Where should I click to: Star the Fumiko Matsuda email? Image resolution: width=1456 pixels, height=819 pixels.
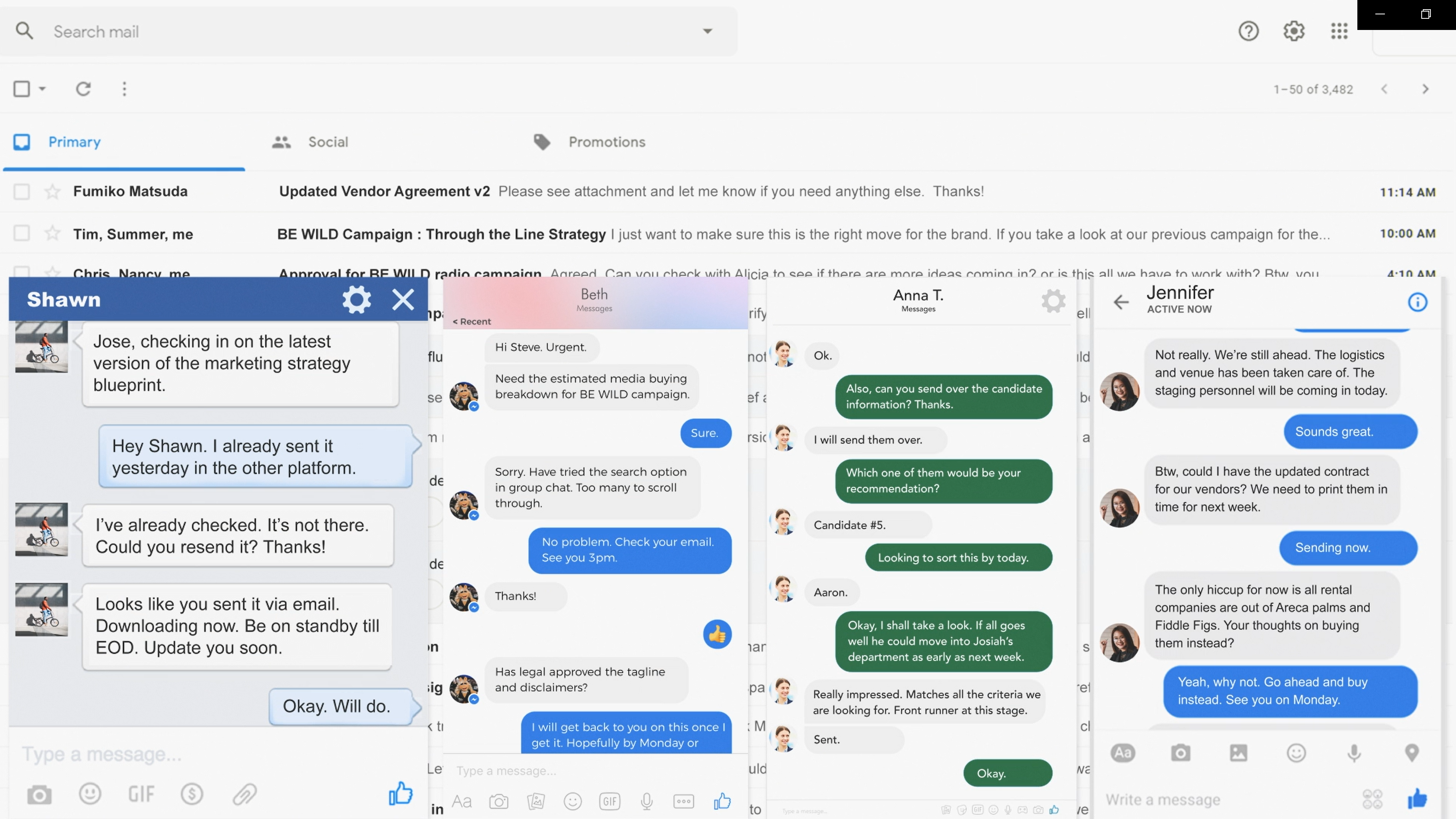point(53,192)
